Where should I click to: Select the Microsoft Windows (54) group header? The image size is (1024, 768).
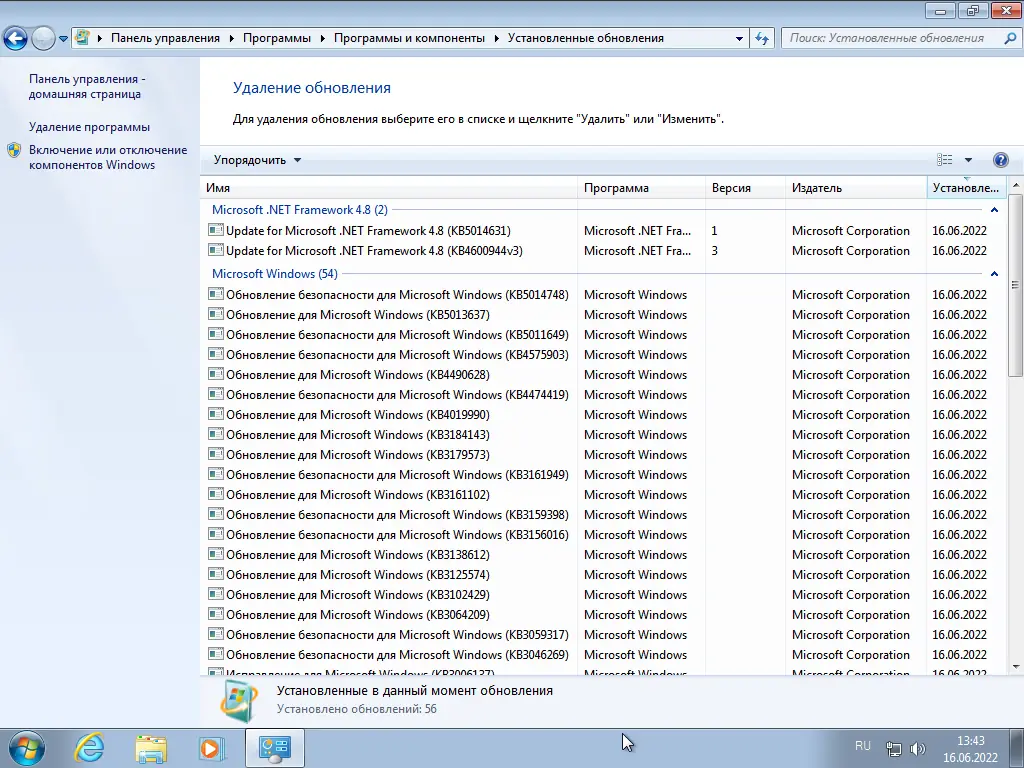pyautogui.click(x=275, y=274)
